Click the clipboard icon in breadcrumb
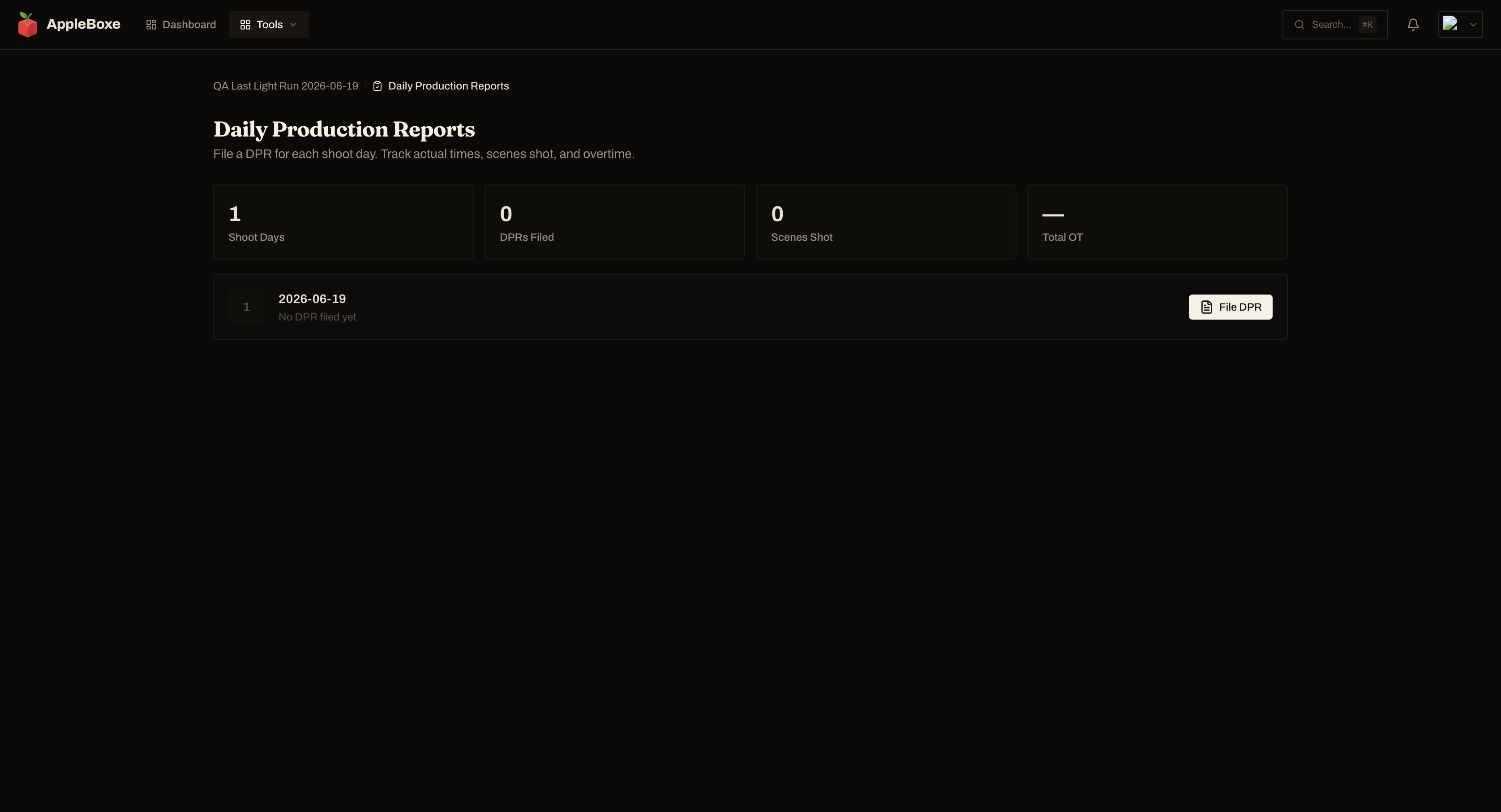 click(x=377, y=86)
